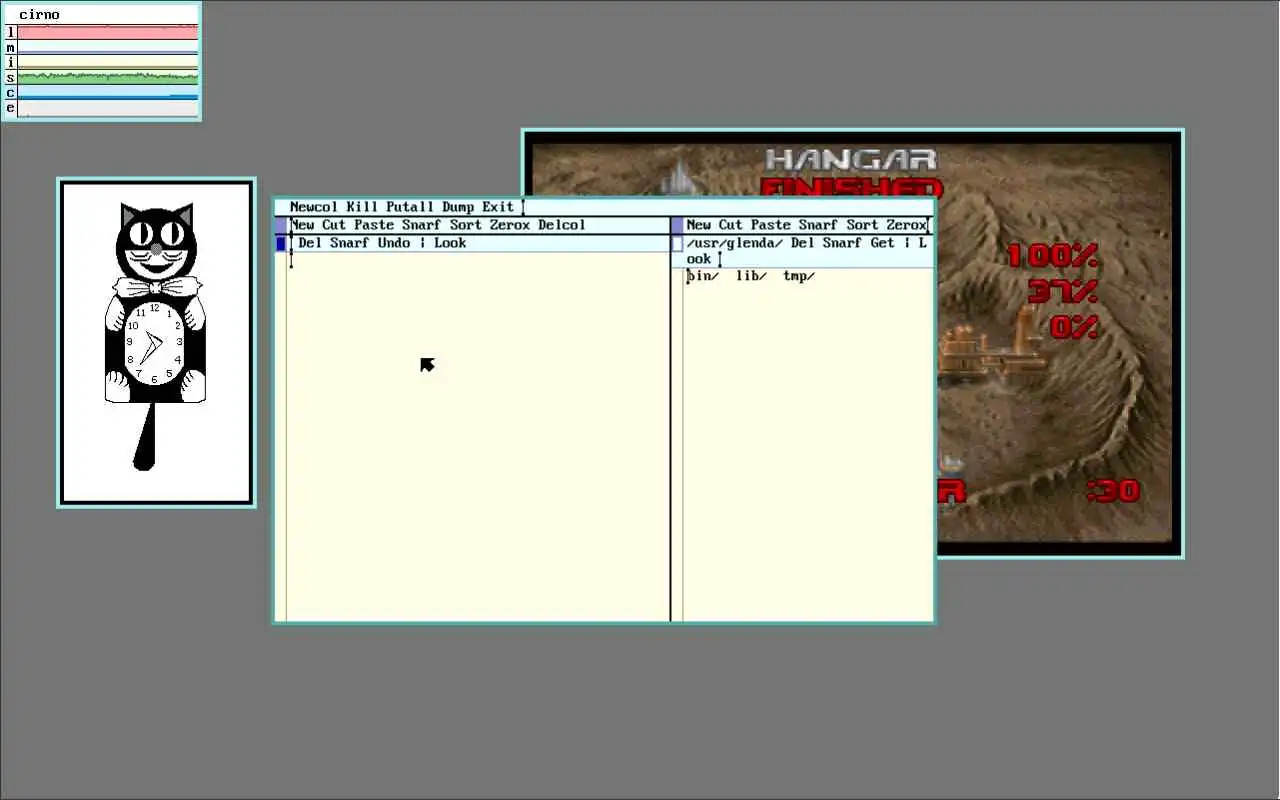Click the left acme window's scrollbar

click(x=281, y=436)
